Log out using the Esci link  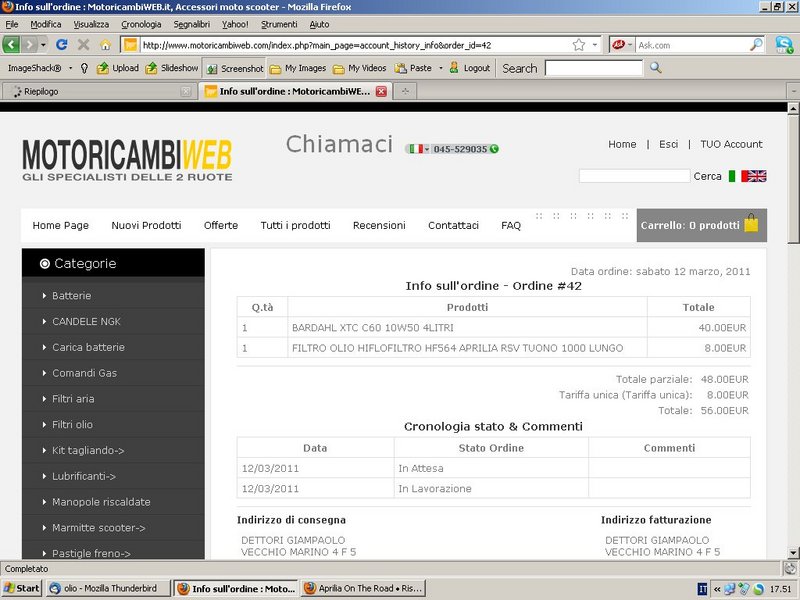668,144
